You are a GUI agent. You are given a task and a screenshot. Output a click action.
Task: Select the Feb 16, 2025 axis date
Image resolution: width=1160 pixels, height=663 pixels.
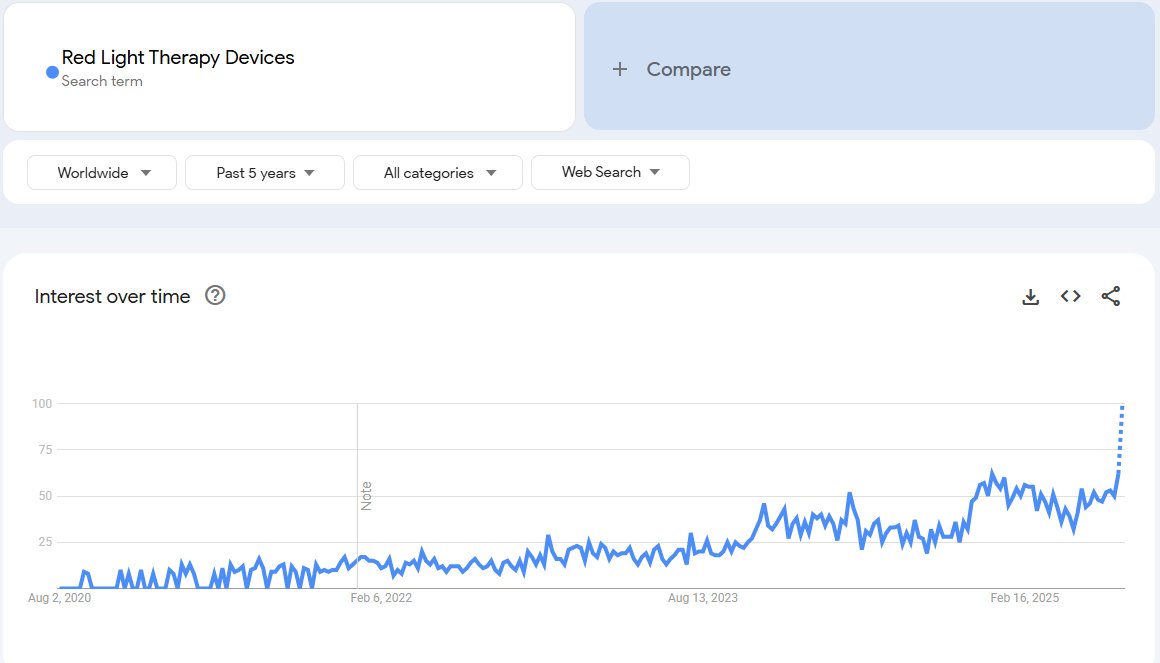pos(1024,598)
